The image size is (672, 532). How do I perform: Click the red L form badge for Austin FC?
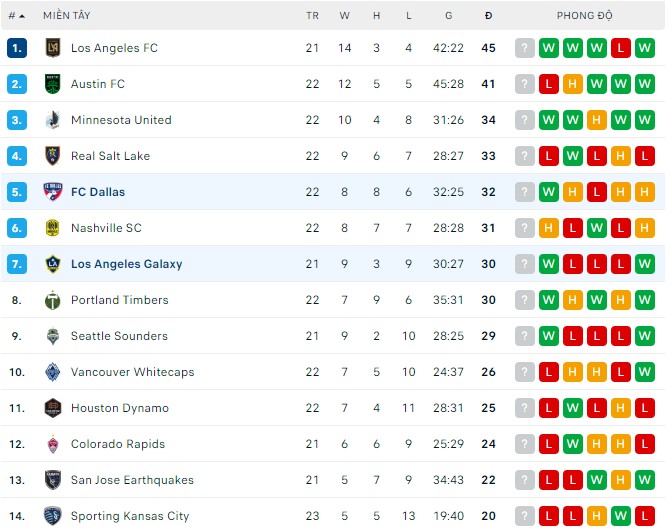pos(549,84)
